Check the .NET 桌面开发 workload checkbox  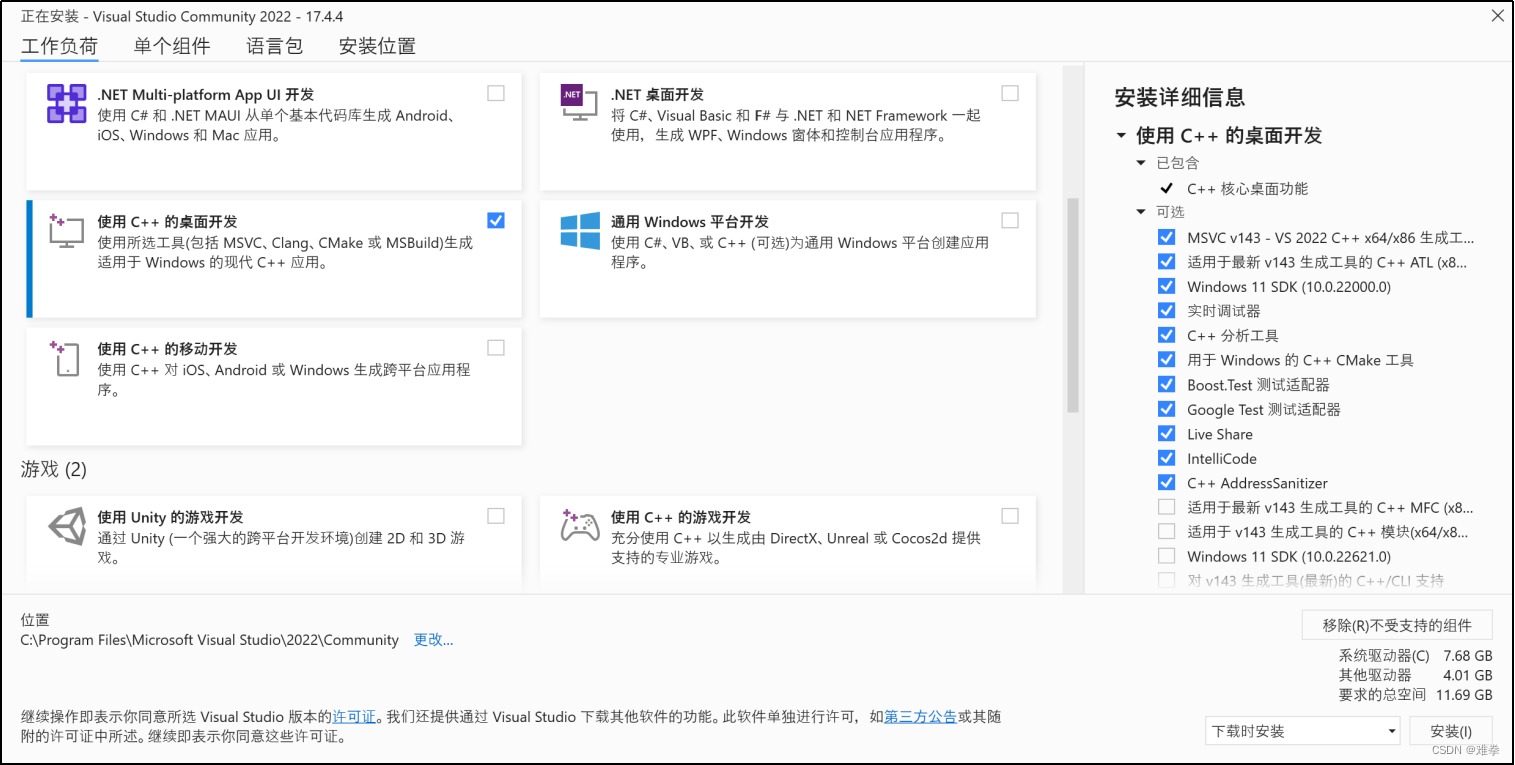pyautogui.click(x=1010, y=93)
